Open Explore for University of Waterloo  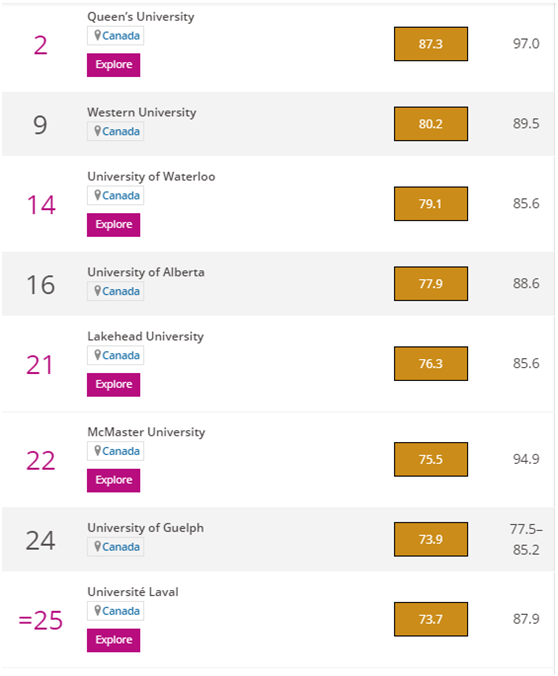(113, 225)
